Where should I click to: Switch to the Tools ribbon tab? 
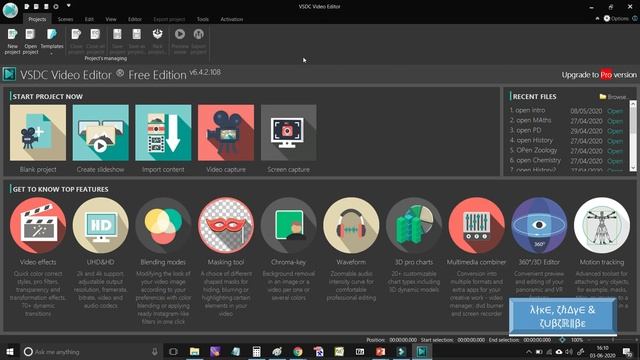pos(203,19)
